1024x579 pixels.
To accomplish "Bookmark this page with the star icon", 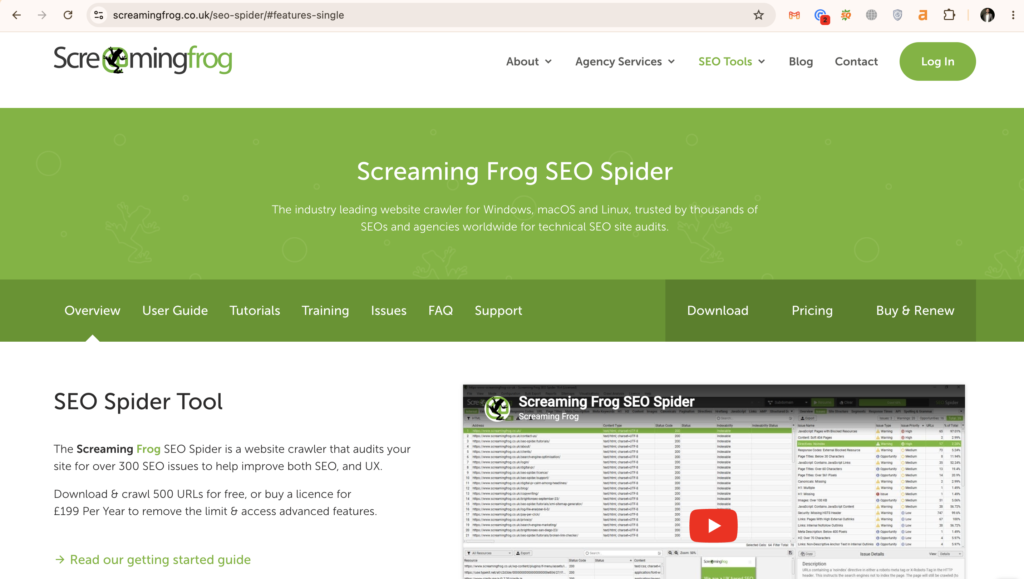I will coord(758,15).
